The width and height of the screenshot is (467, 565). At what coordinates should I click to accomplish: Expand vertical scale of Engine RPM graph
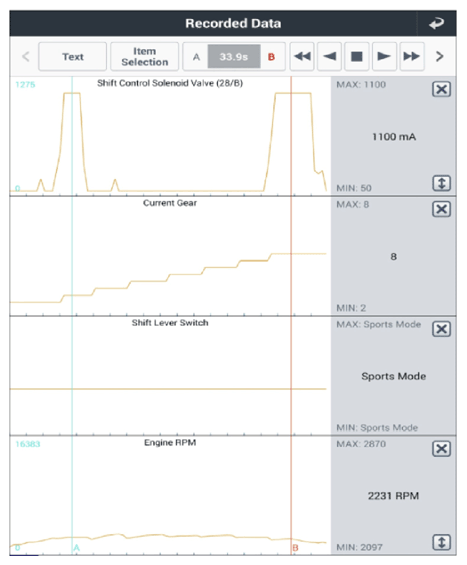[x=441, y=542]
